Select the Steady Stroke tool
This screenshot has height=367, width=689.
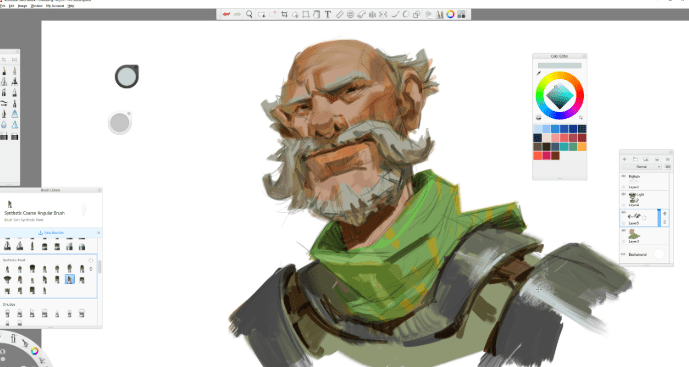[x=395, y=15]
